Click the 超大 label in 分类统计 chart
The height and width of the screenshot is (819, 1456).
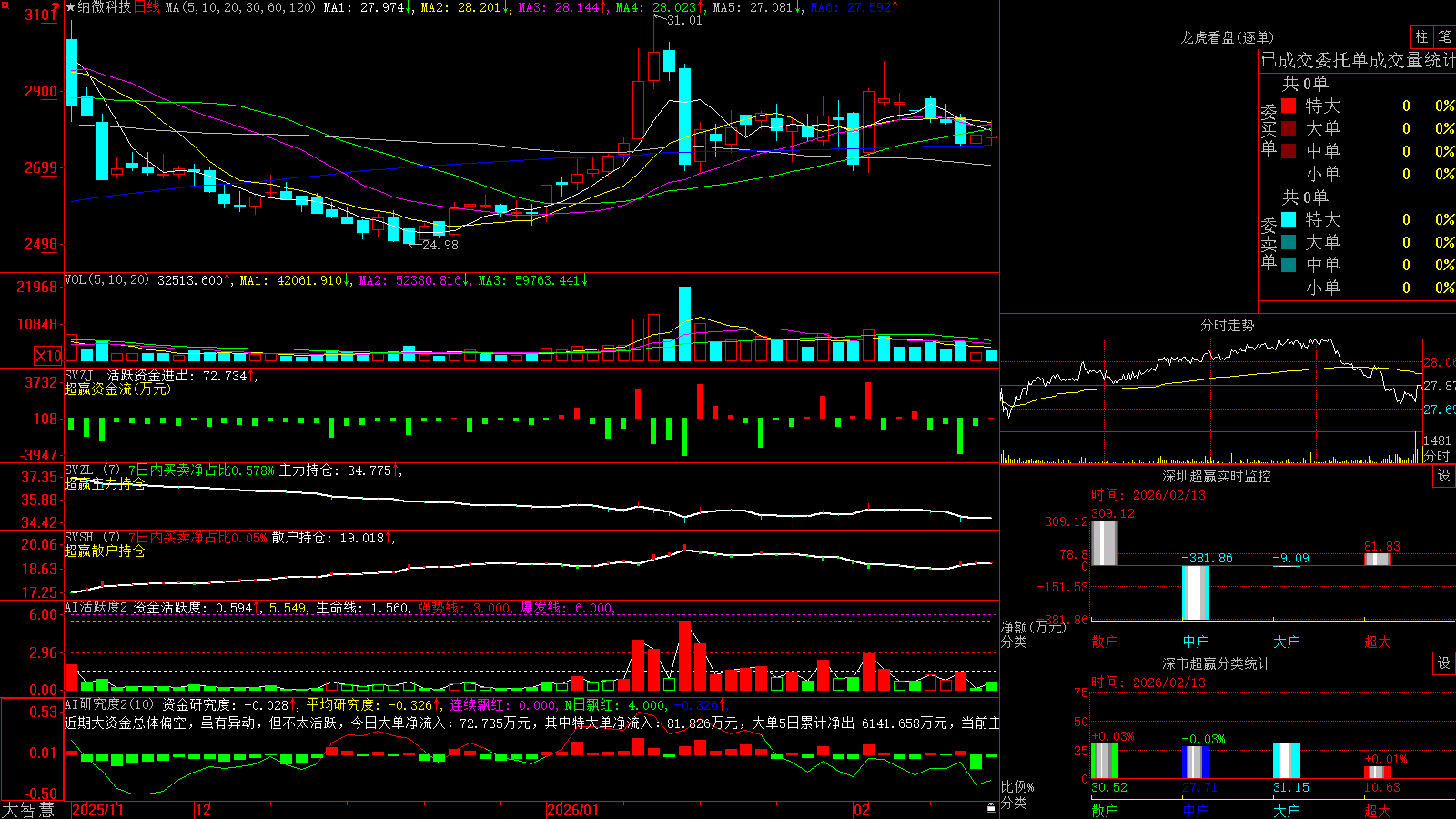(x=1378, y=811)
